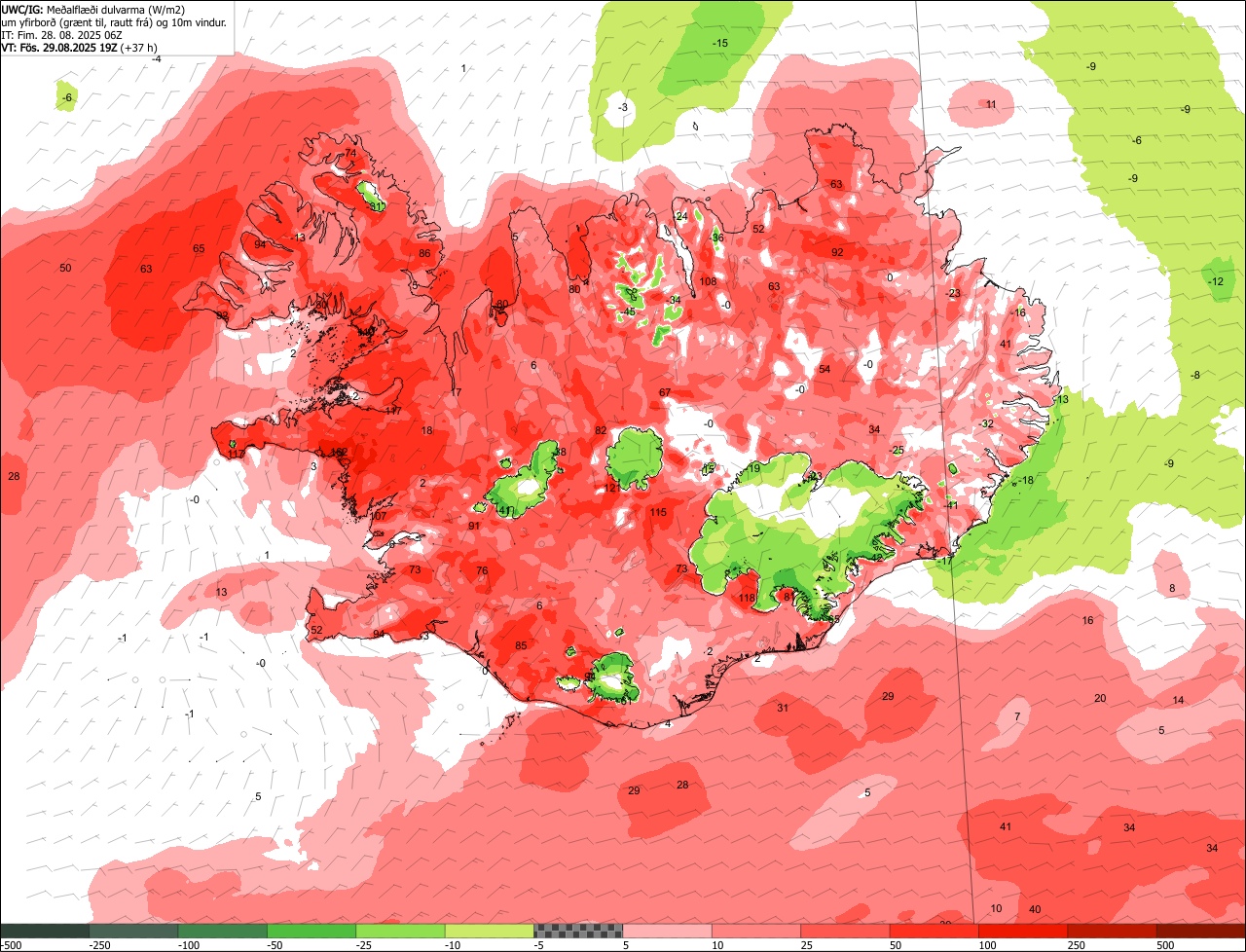Click the map value '20' in the southeast ocean
Screen dimensions: 1246x952
(x=1100, y=698)
